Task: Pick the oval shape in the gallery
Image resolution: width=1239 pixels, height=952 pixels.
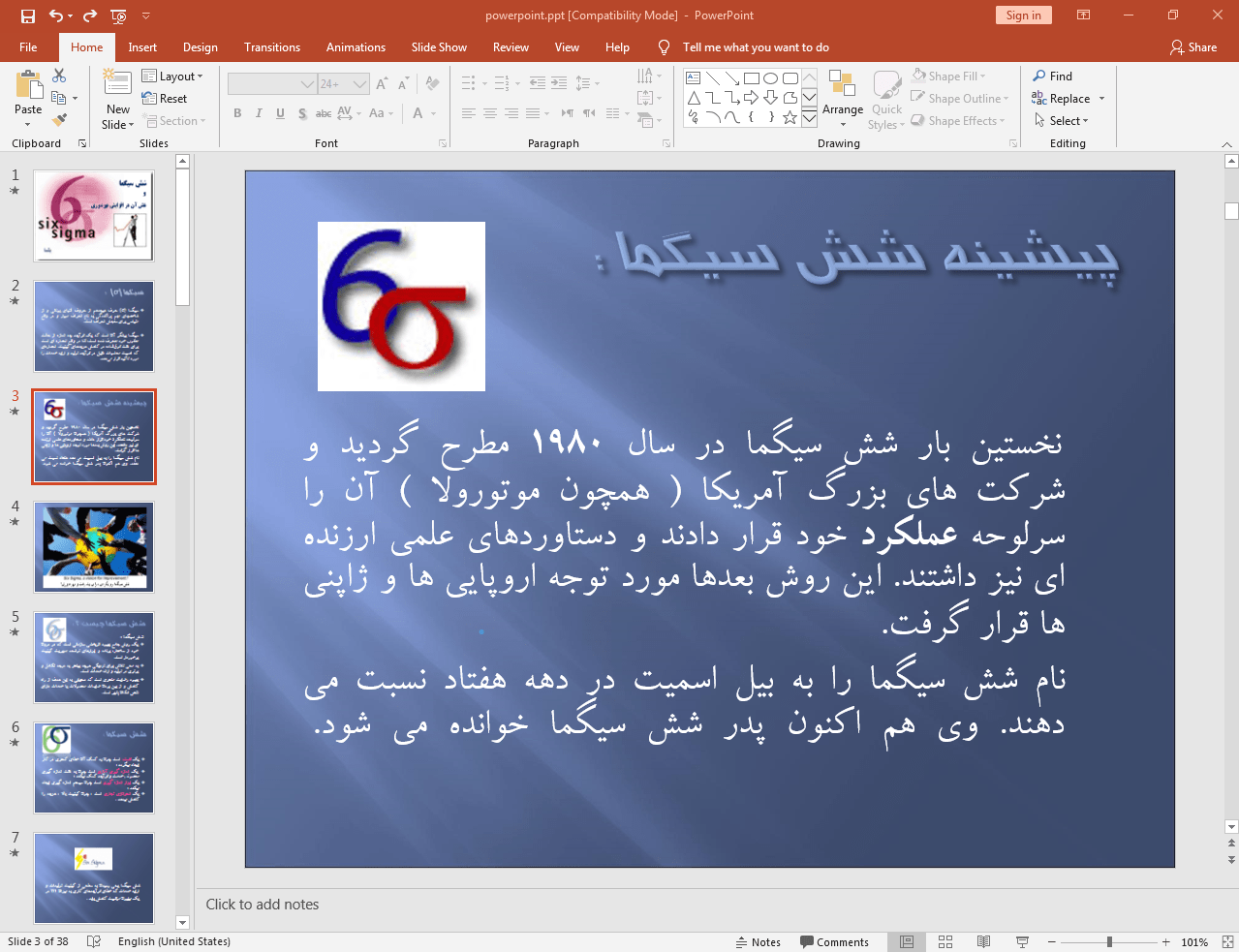Action: 770,78
